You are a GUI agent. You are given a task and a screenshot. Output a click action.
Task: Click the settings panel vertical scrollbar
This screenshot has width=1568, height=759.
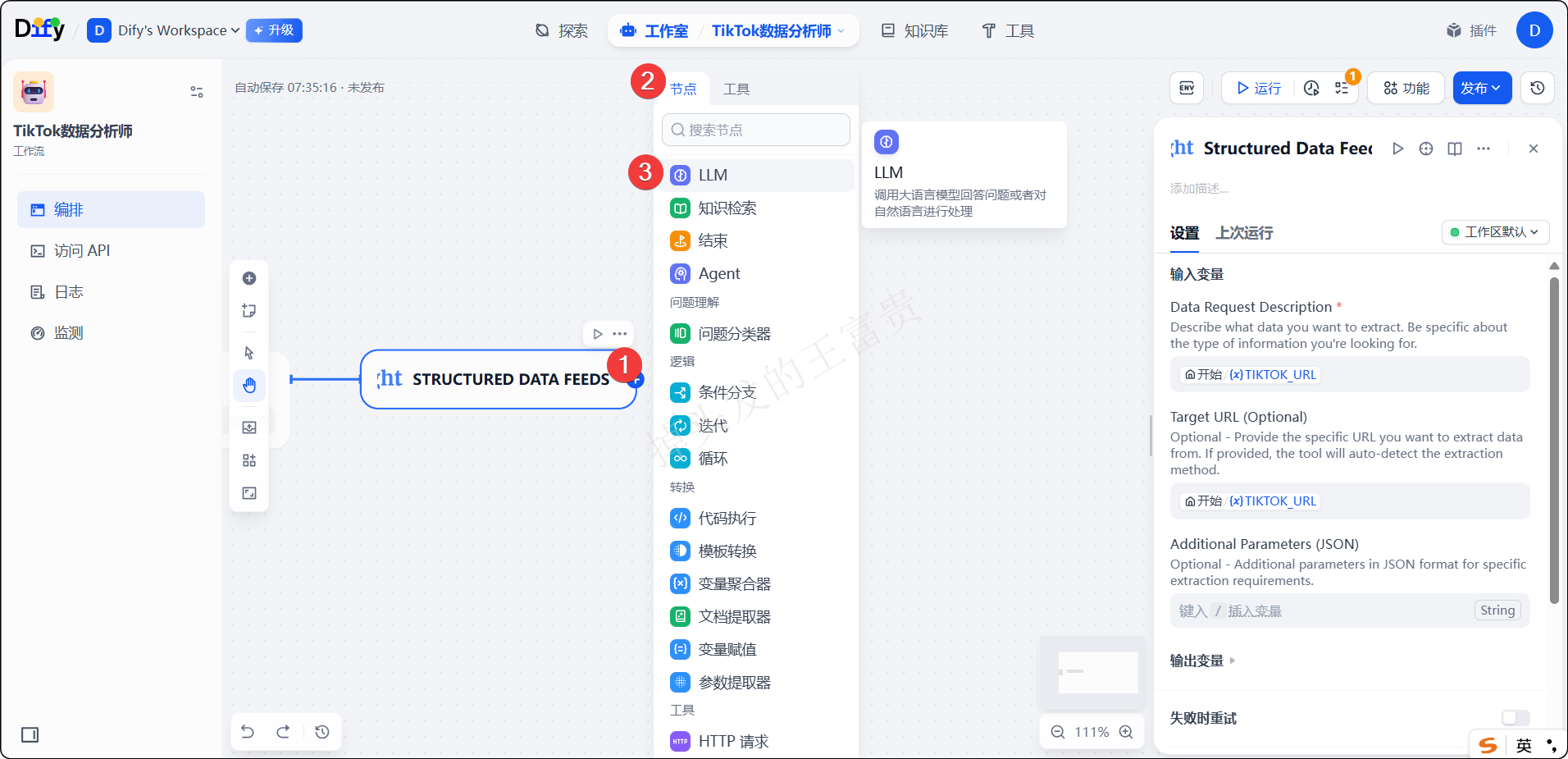pos(1554,439)
